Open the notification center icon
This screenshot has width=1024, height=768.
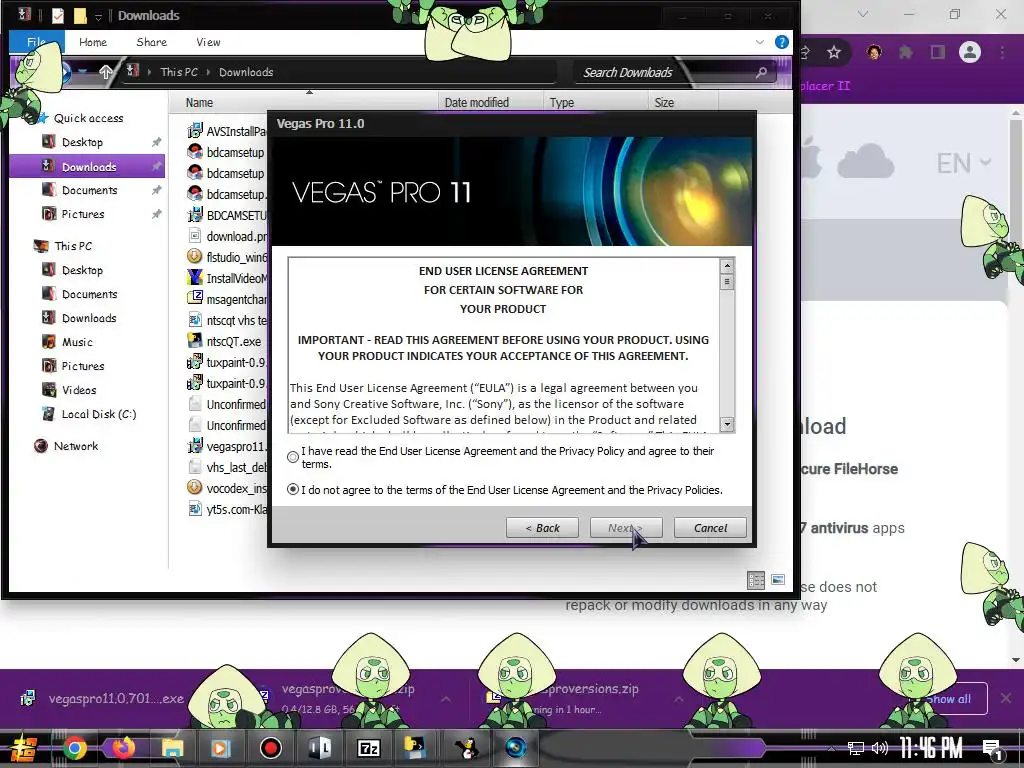pos(993,749)
